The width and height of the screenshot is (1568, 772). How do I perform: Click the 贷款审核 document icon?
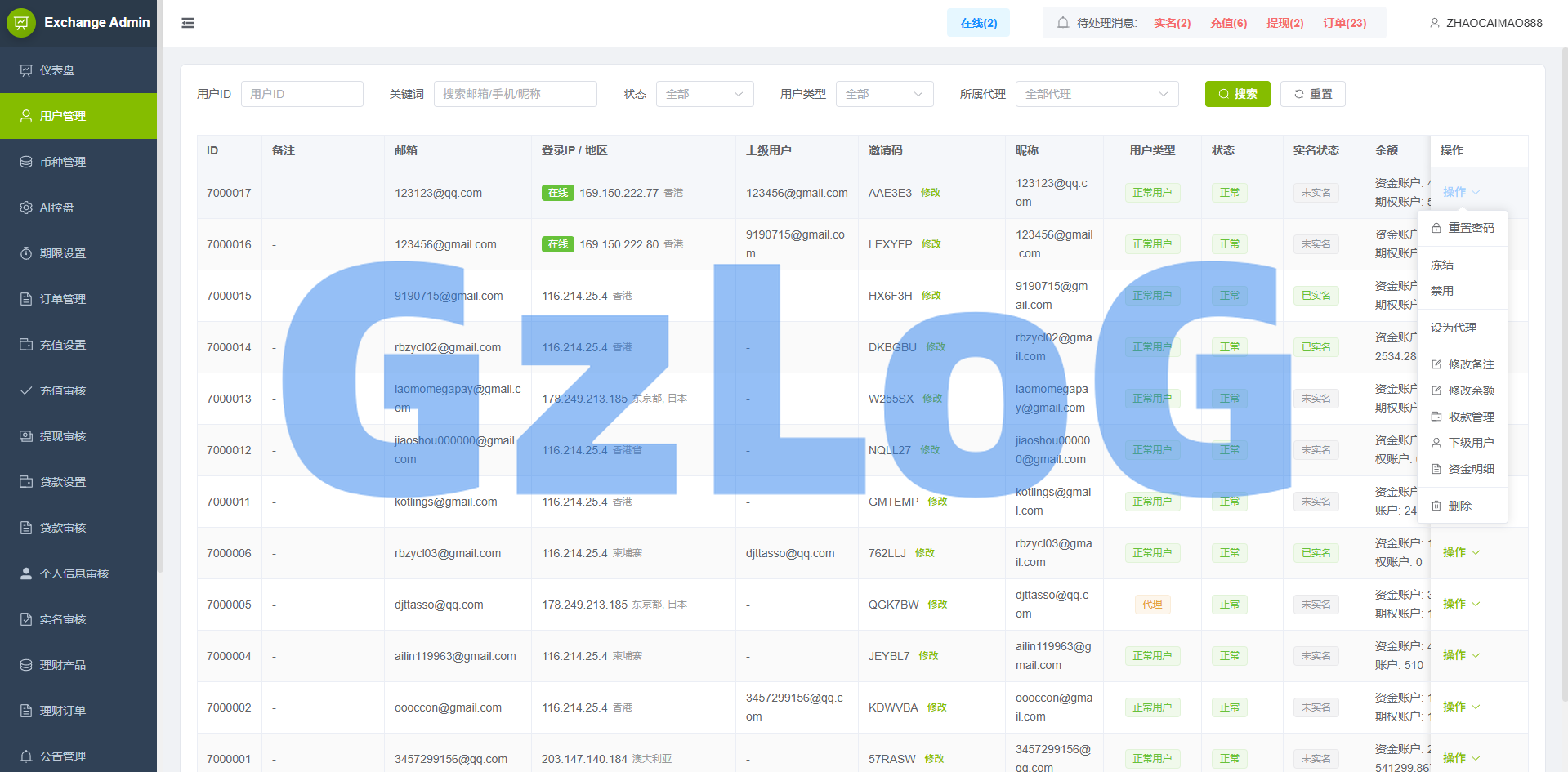pos(26,528)
